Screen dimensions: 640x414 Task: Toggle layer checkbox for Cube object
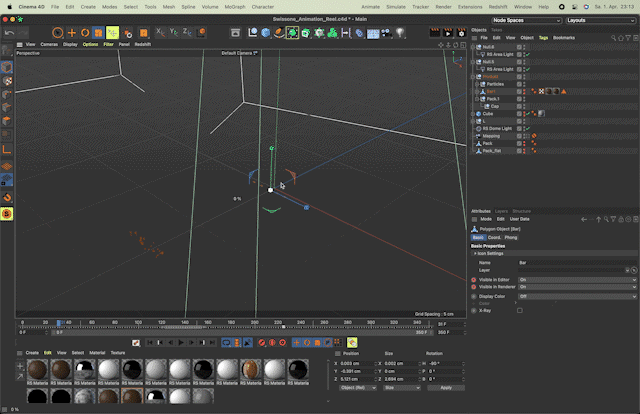pos(519,114)
